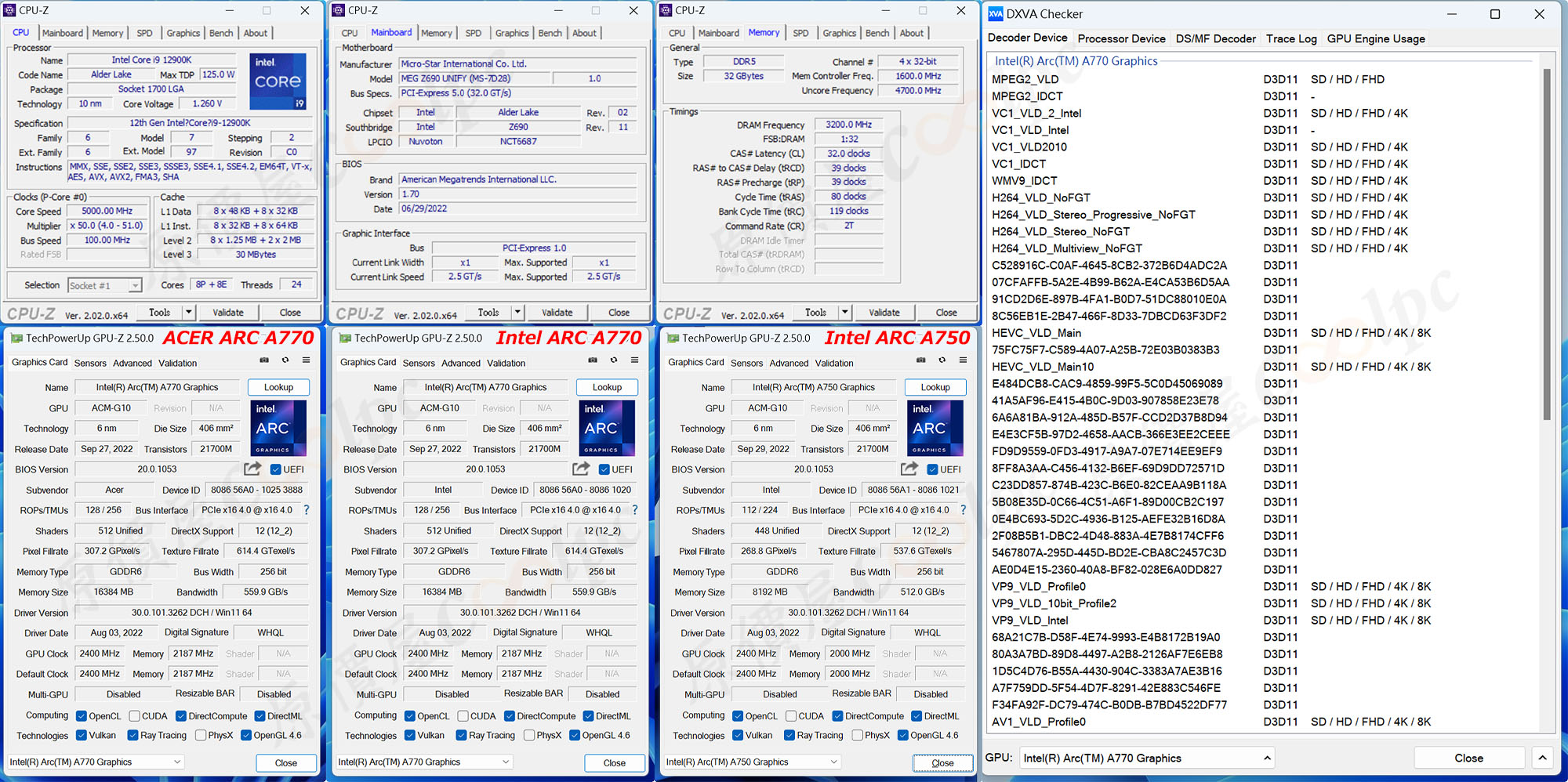The height and width of the screenshot is (782, 1568).
Task: Switch to Processor Device tab in DXVA Checker
Action: pos(1121,38)
